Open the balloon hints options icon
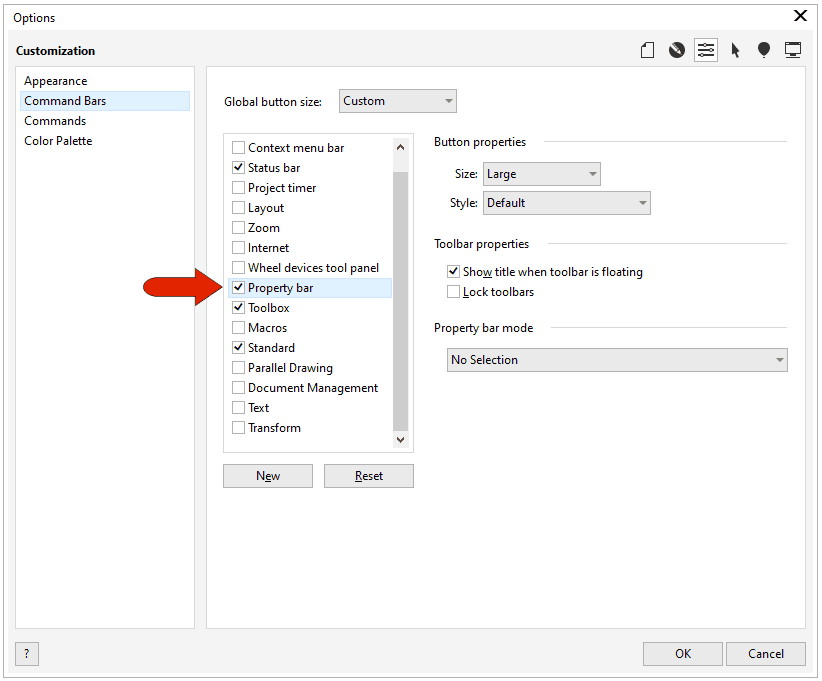The width and height of the screenshot is (822, 681). [x=764, y=50]
